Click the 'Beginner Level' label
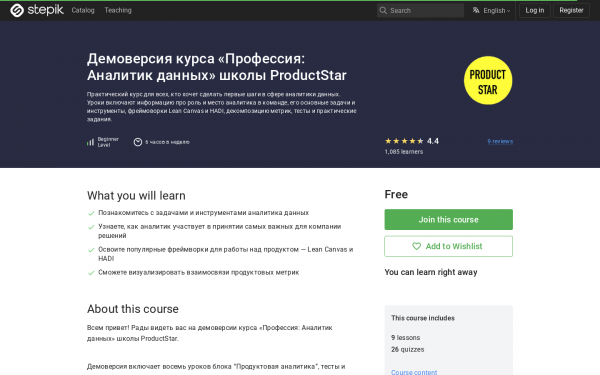Viewport: 600px width, 375px height. (108, 142)
